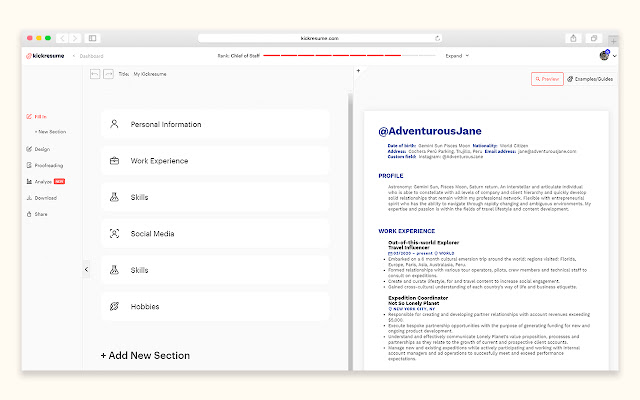Click the Download arrow icon
Screen dimensions: 640x400
29,198
